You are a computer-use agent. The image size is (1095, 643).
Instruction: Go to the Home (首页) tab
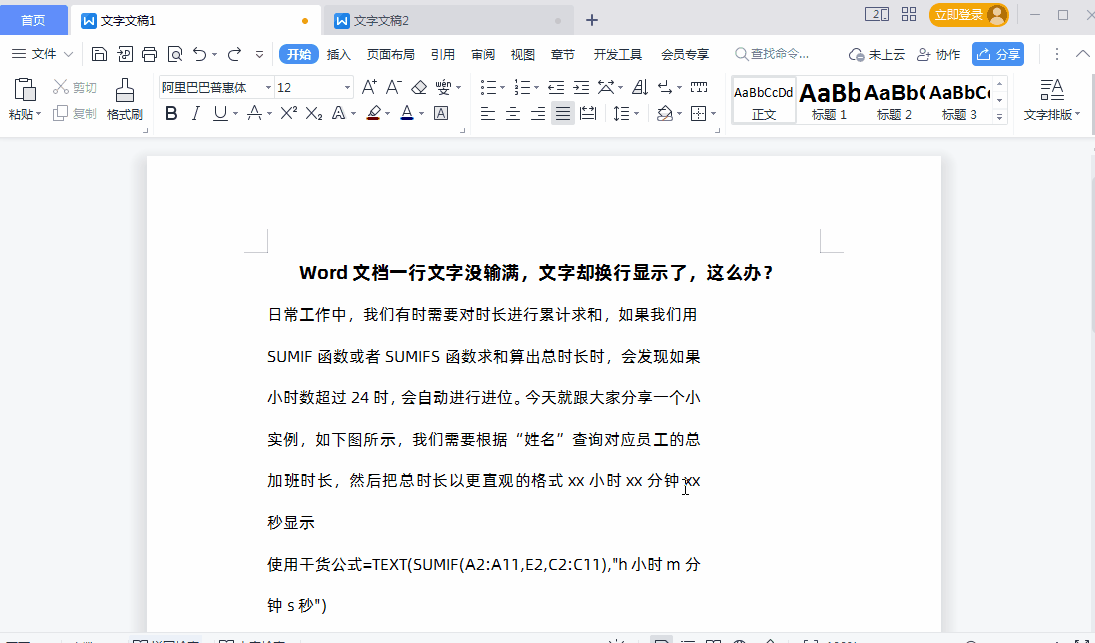[34, 20]
